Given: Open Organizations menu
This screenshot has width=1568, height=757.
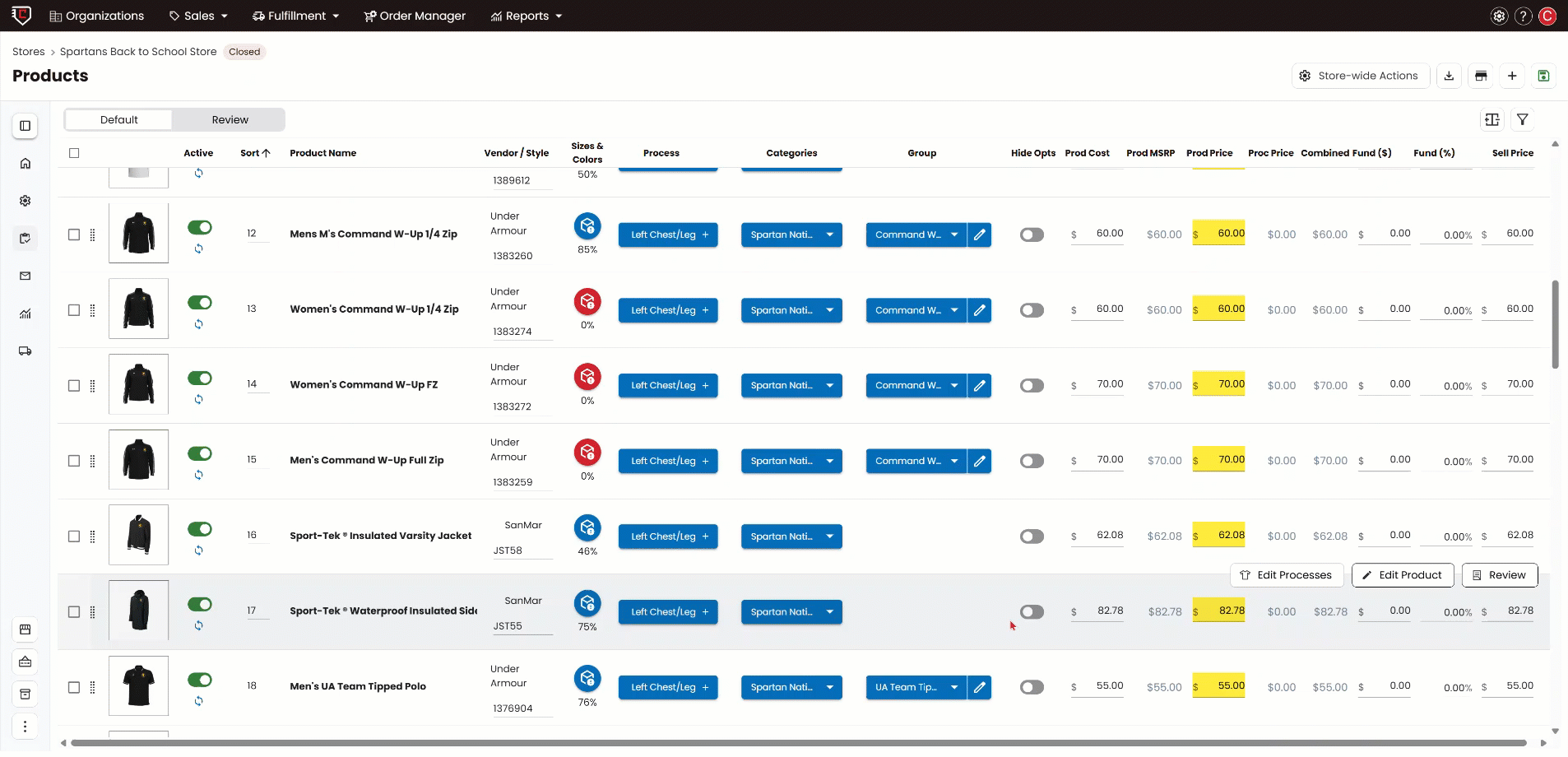Looking at the screenshot, I should (x=97, y=16).
